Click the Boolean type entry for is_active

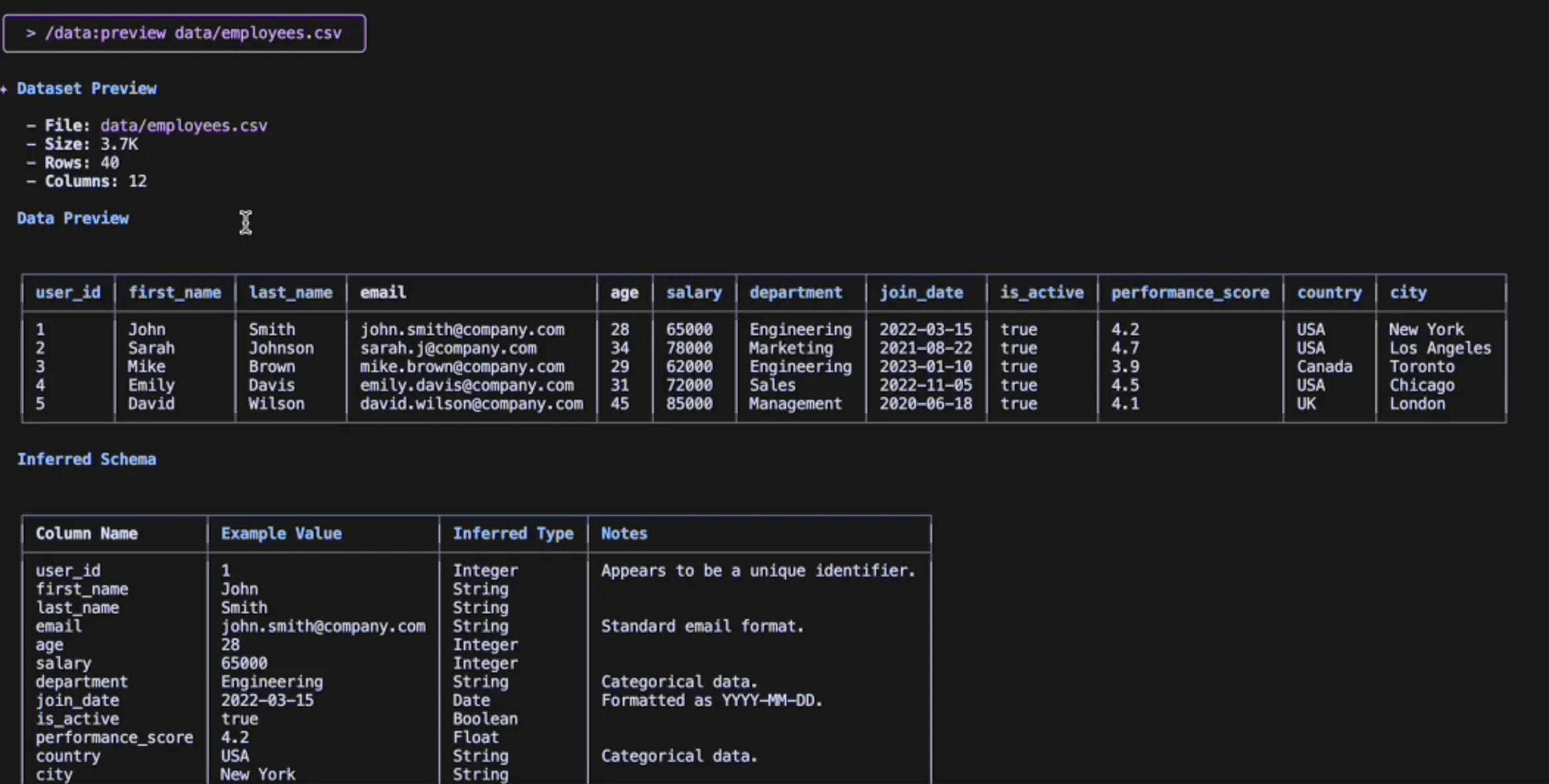(485, 719)
